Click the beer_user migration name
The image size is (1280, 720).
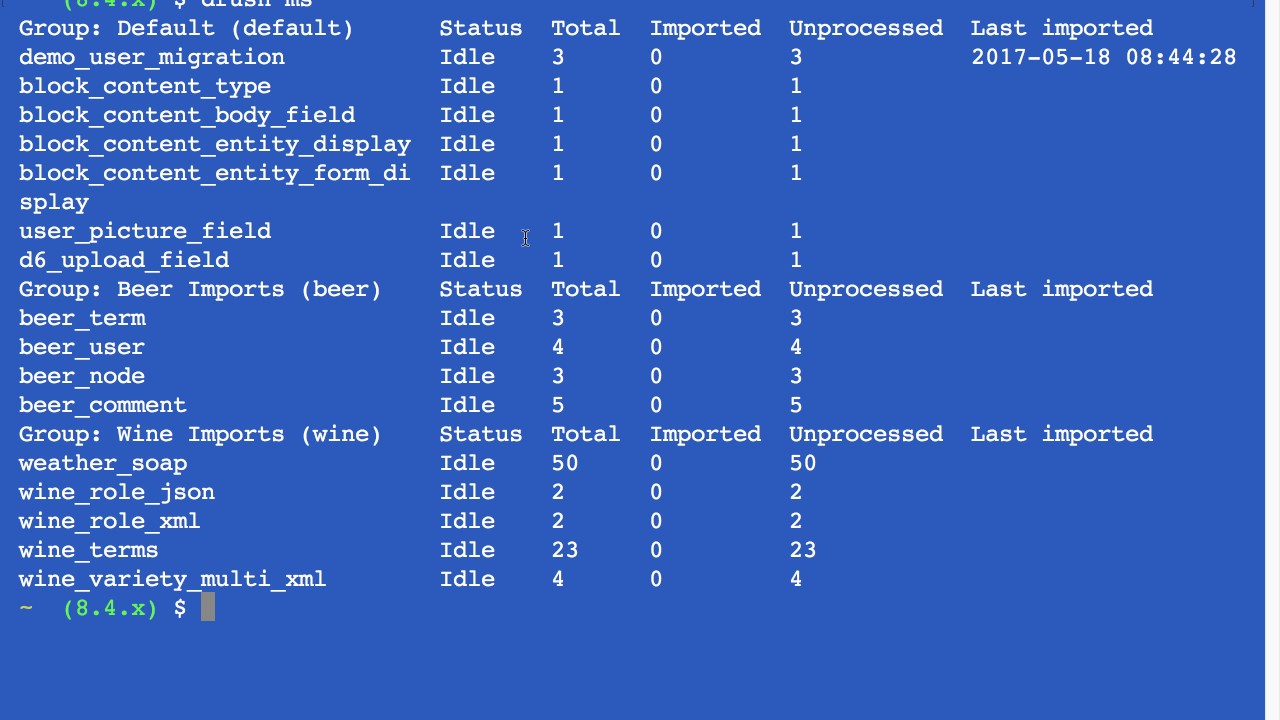pyautogui.click(x=82, y=347)
